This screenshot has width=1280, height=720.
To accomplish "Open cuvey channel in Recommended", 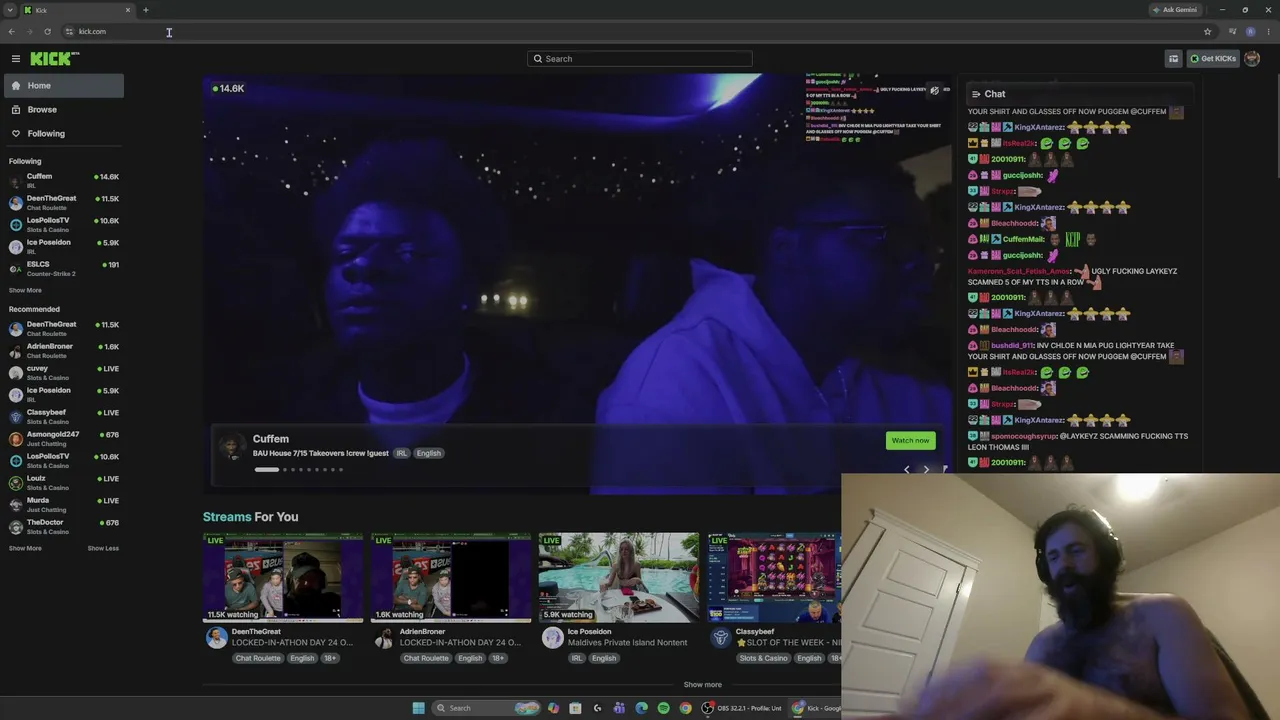I will point(64,373).
